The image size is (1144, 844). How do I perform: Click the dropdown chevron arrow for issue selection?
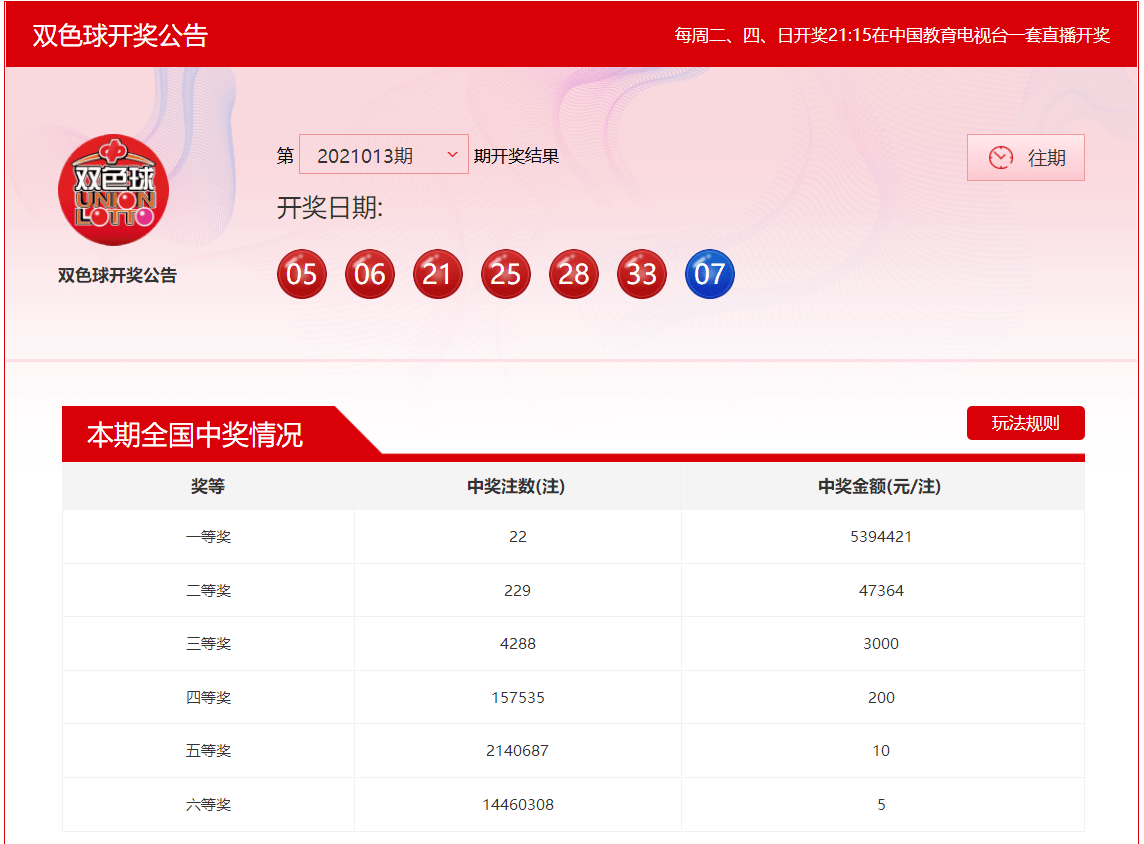click(452, 155)
